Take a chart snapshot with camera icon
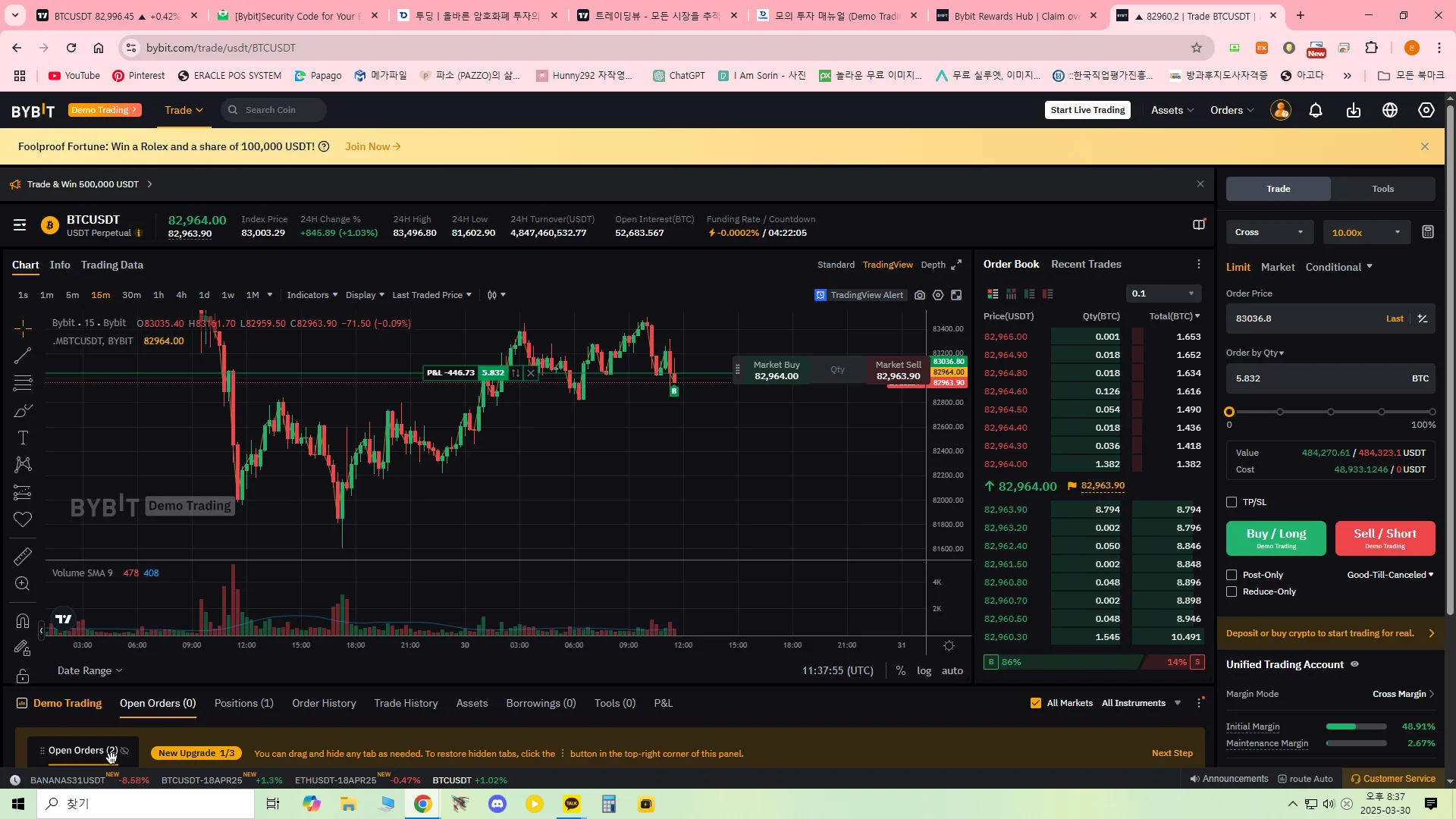This screenshot has width=1456, height=819. click(920, 295)
